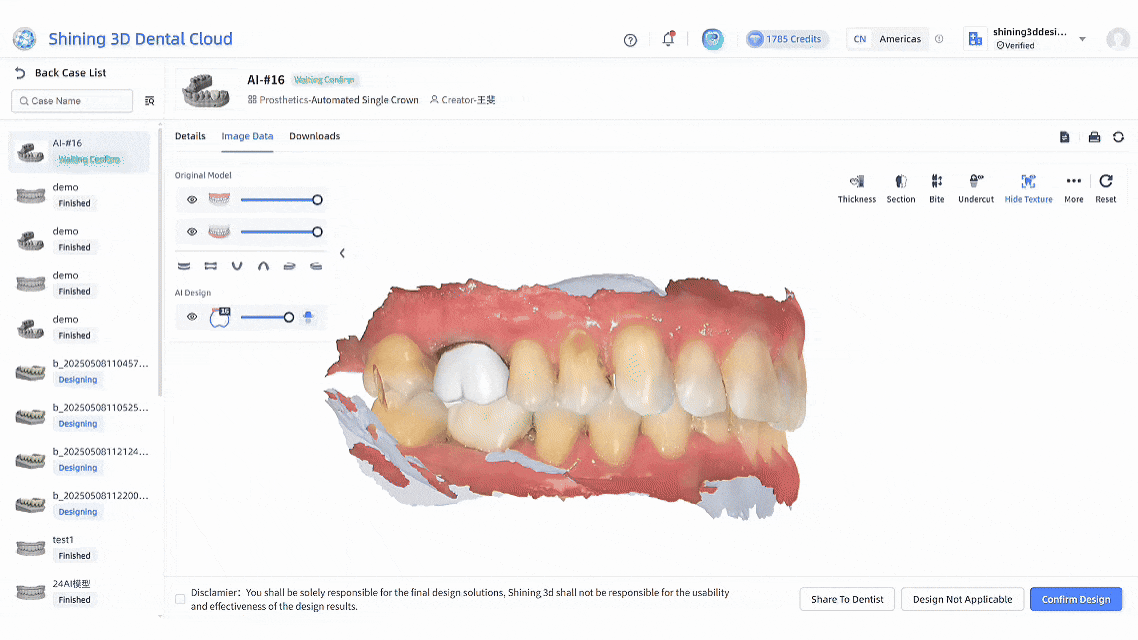Screen dimensions: 1138x640
Task: Click the print icon
Action: pyautogui.click(x=1094, y=137)
